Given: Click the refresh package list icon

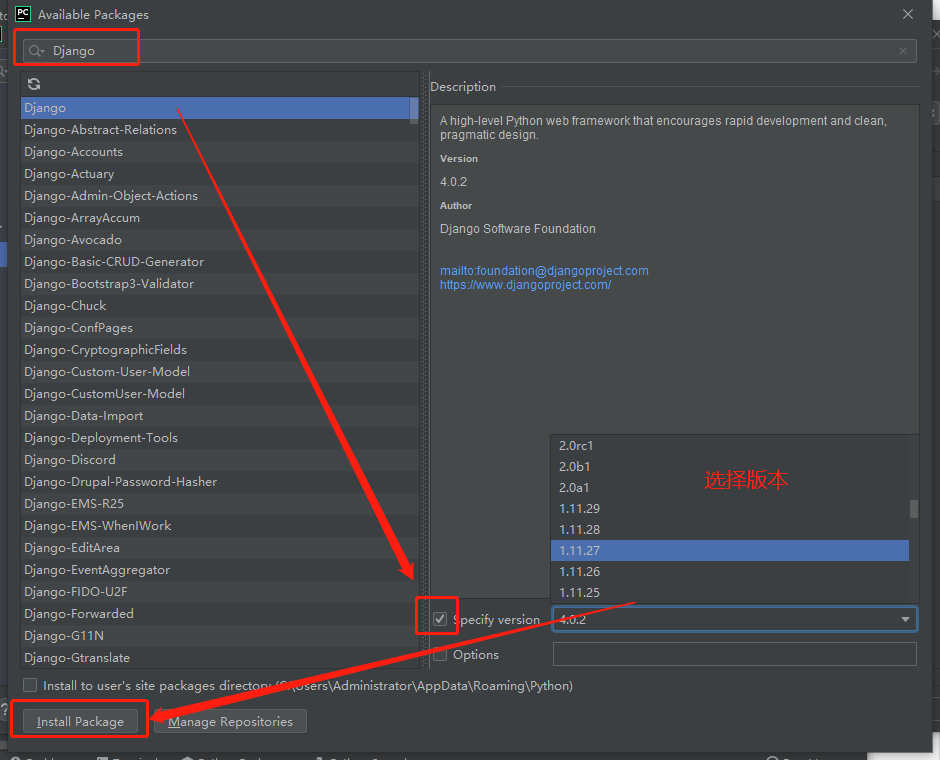Looking at the screenshot, I should click(x=34, y=84).
